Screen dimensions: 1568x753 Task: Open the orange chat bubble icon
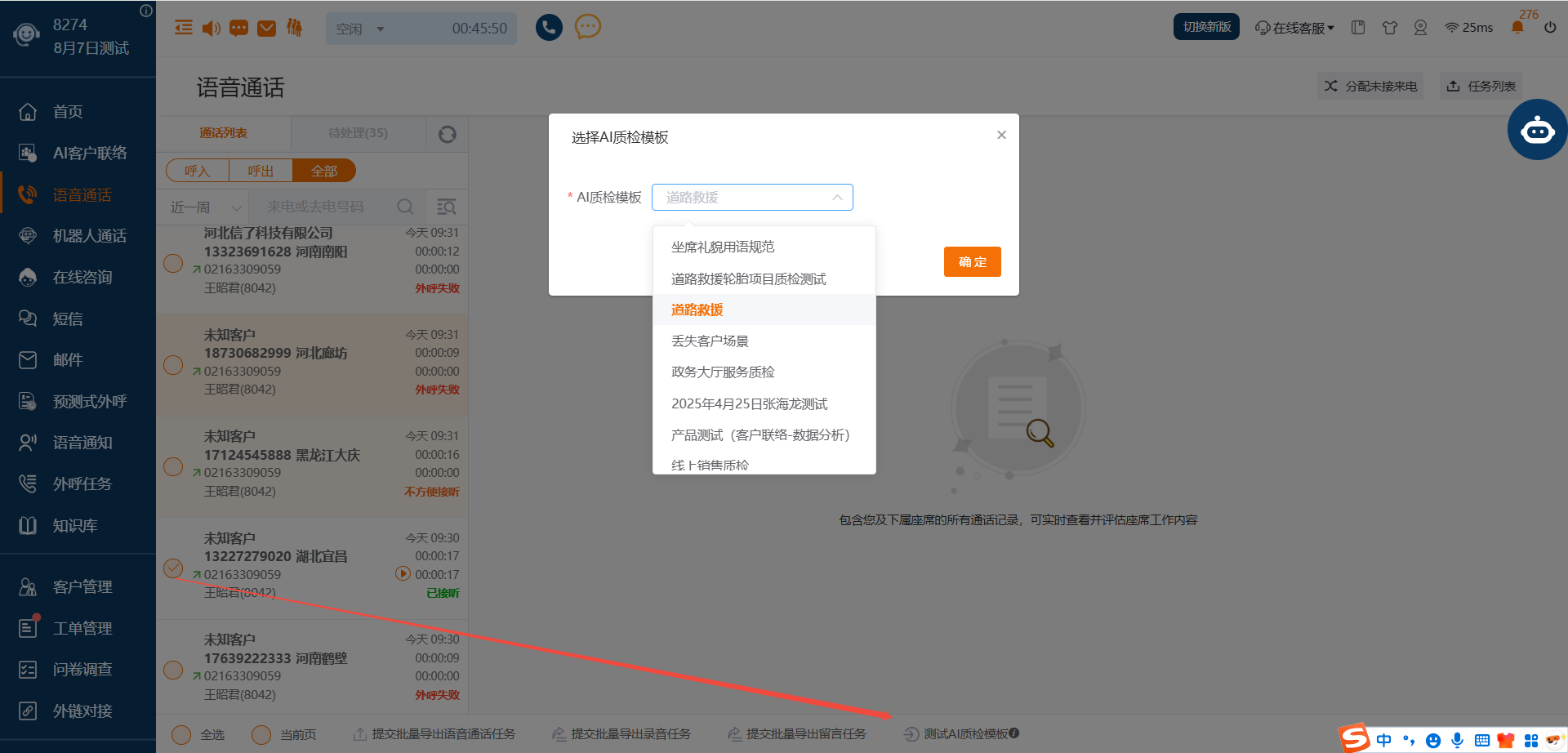click(x=587, y=27)
